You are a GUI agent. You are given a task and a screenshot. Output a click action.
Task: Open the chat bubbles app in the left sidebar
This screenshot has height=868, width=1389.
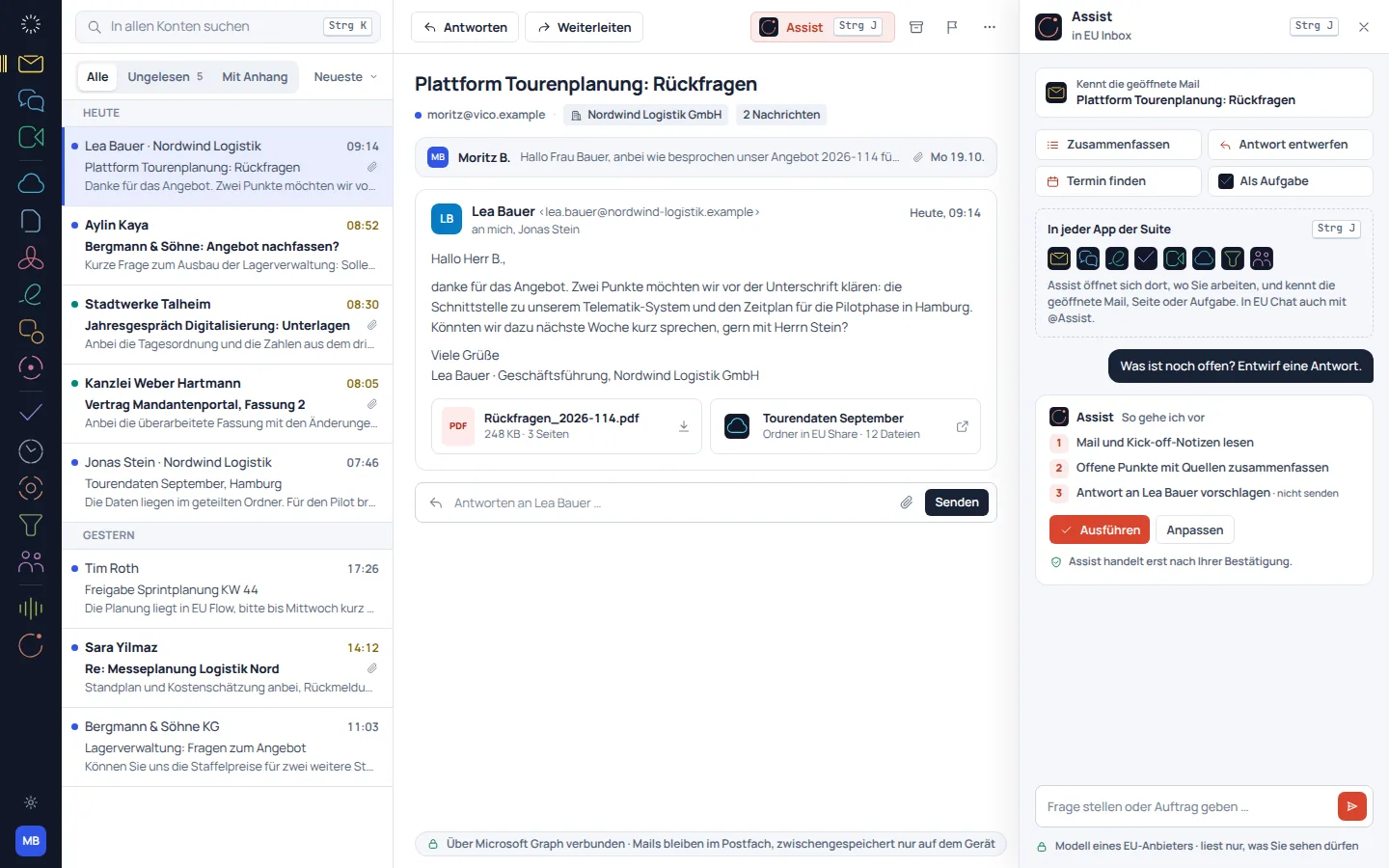(x=31, y=100)
